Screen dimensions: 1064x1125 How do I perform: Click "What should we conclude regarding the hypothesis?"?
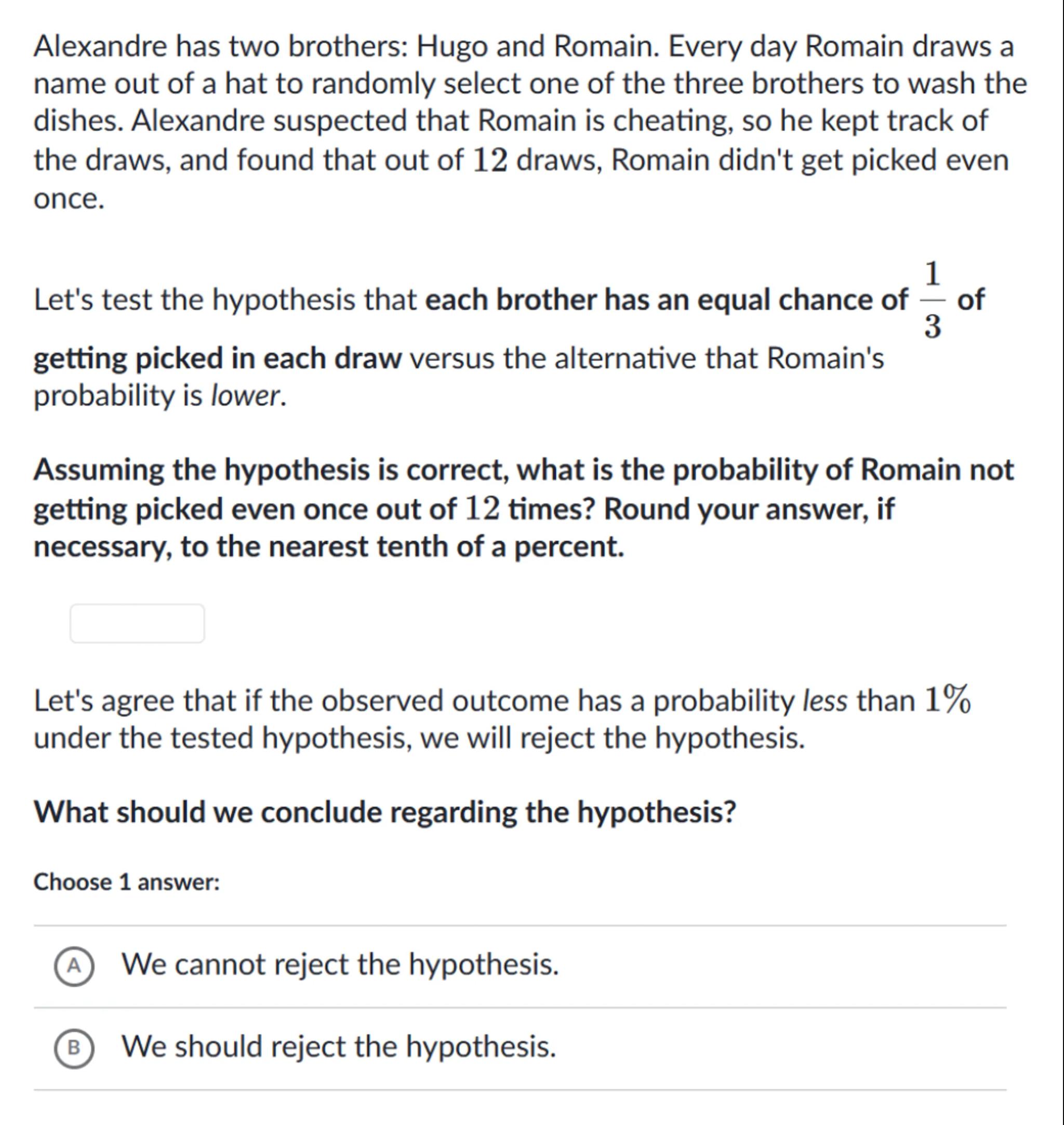384,812
